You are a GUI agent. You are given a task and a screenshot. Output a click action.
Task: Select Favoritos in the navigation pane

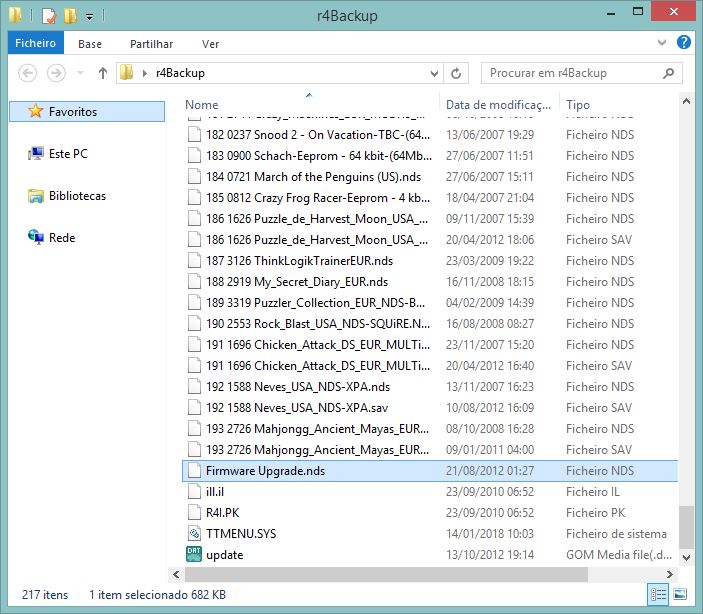87,111
